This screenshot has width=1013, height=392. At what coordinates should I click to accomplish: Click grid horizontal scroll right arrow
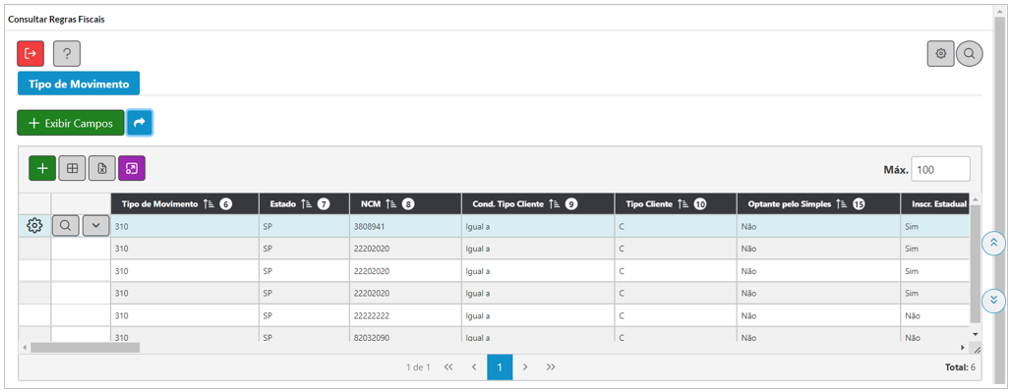click(x=963, y=347)
